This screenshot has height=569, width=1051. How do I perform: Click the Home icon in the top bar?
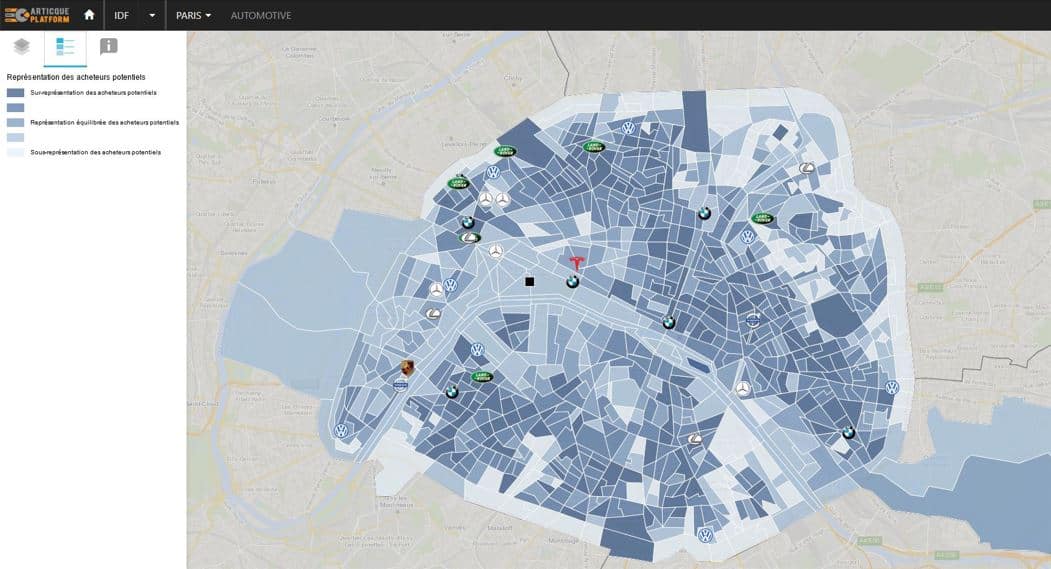[x=89, y=15]
